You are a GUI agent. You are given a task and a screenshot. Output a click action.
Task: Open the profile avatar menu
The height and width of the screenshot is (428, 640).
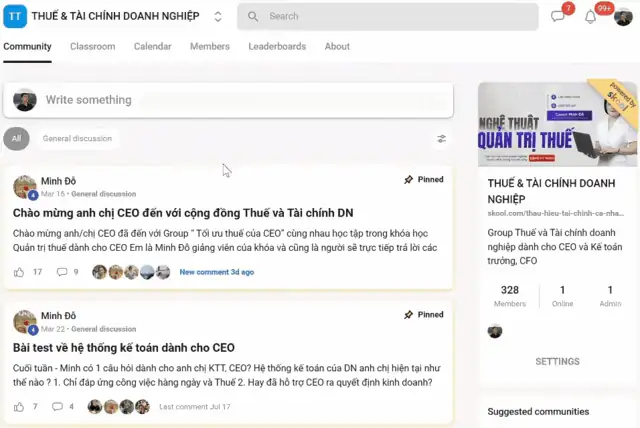click(623, 17)
